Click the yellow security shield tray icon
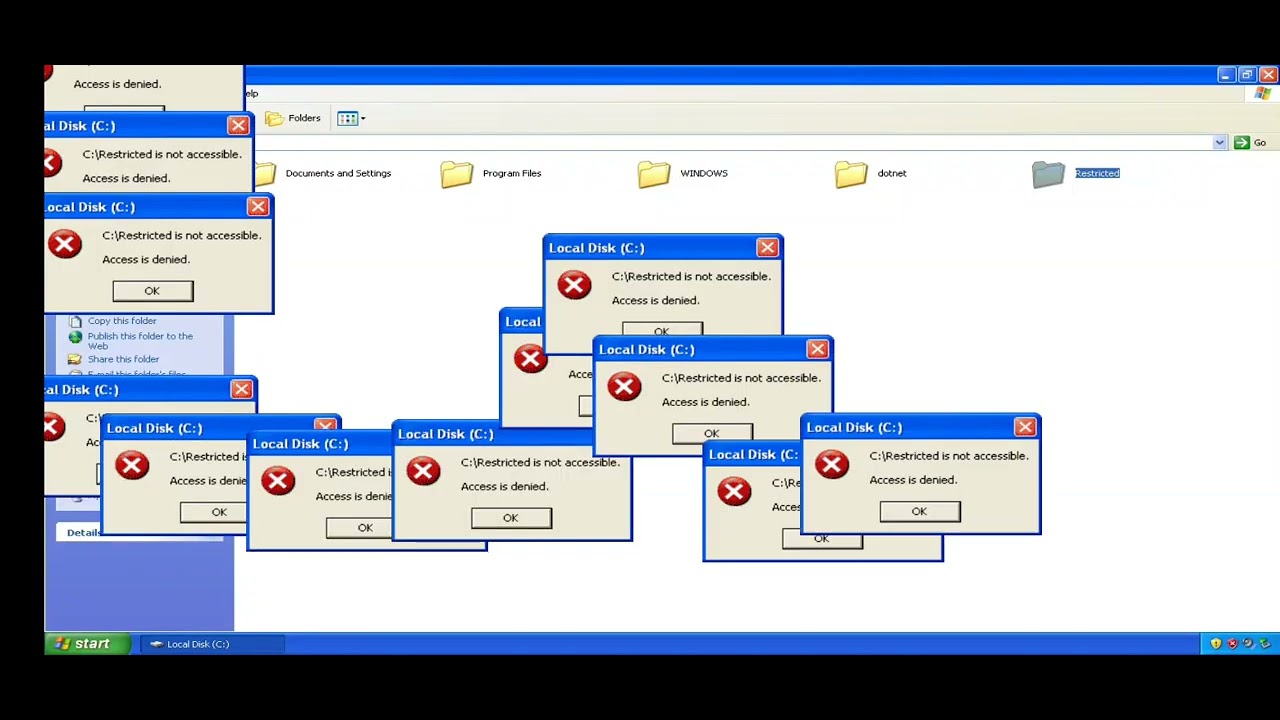This screenshot has height=720, width=1280. (x=1216, y=644)
